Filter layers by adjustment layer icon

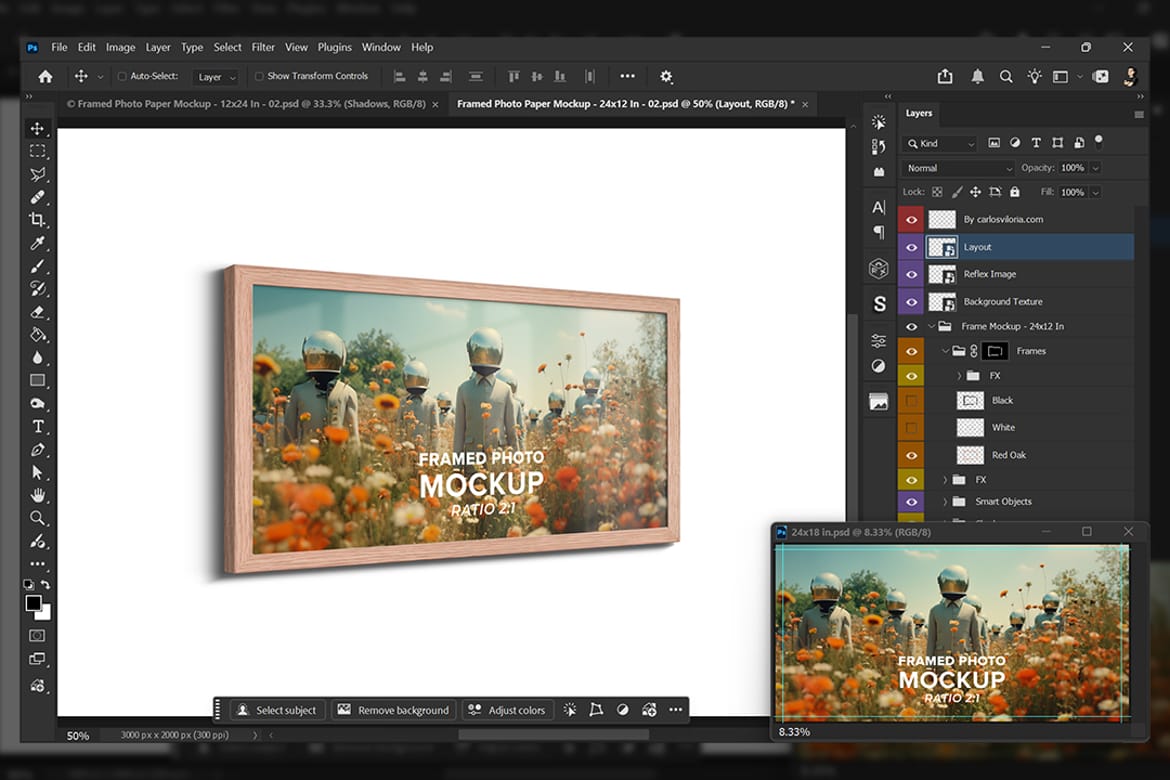point(1015,143)
